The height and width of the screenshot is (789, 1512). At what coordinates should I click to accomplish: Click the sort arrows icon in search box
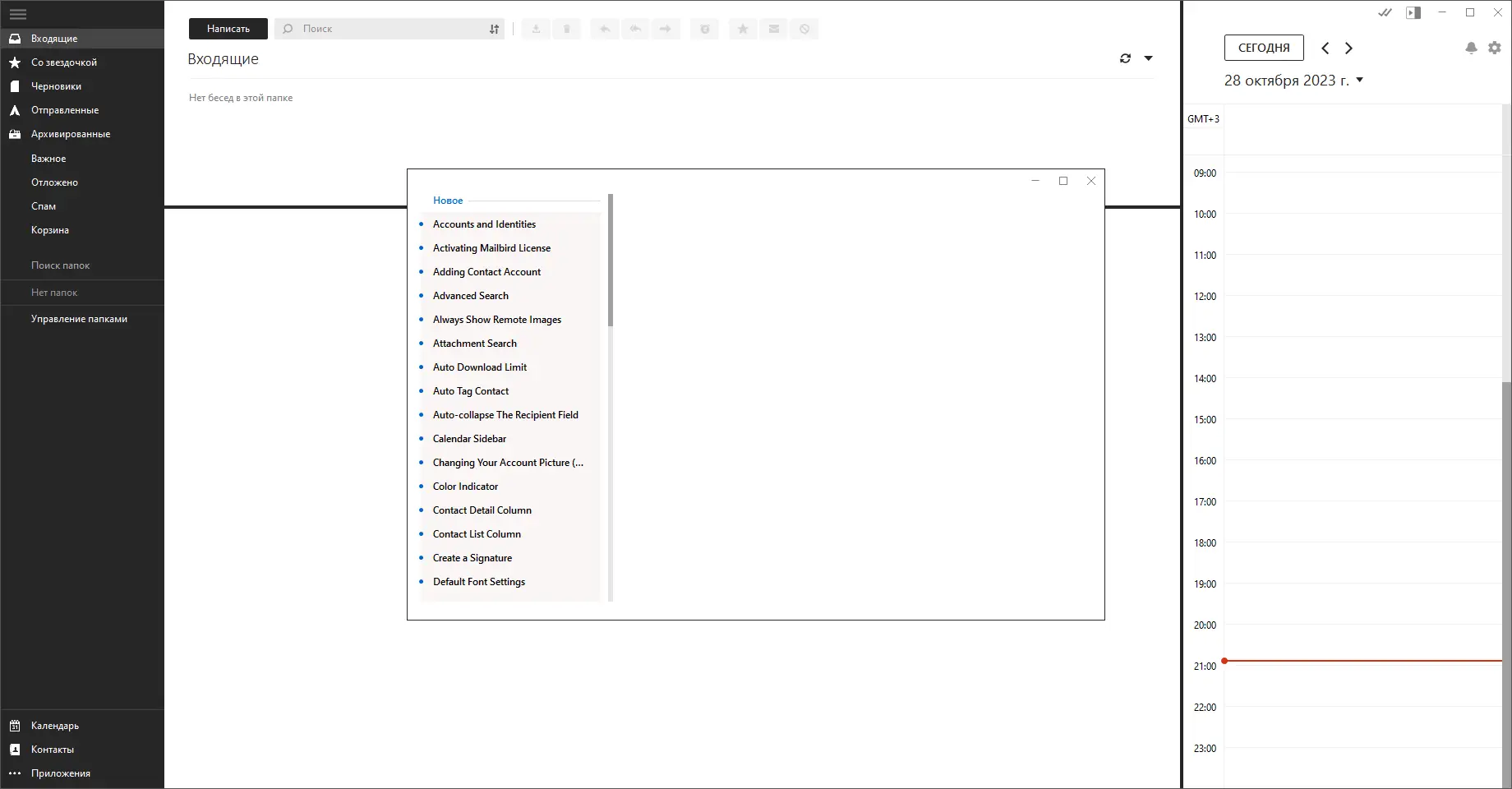coord(494,29)
